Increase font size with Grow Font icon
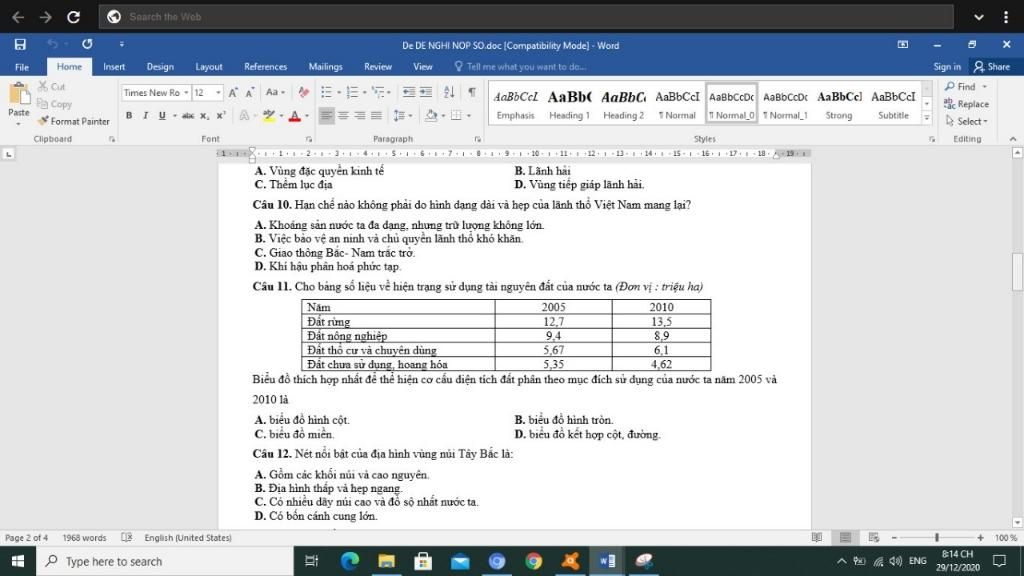This screenshot has height=576, width=1024. (233, 93)
